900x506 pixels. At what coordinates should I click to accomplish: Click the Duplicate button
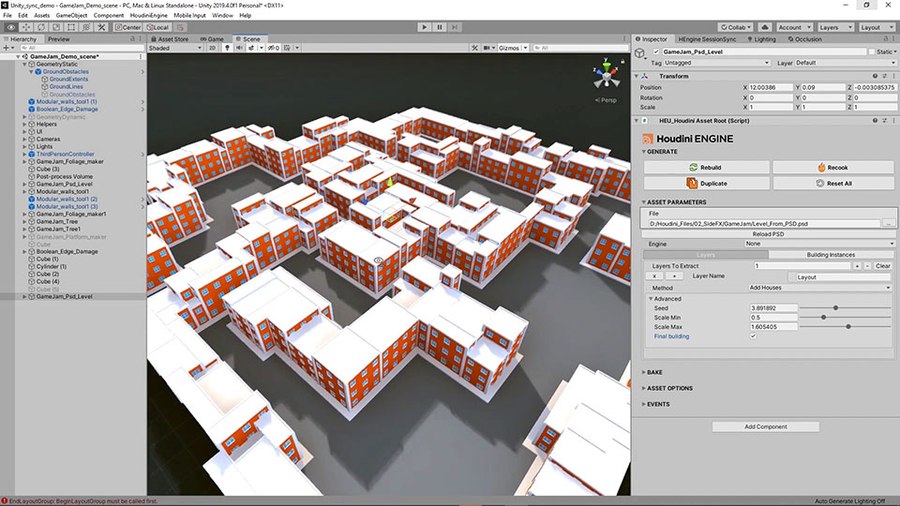click(706, 184)
